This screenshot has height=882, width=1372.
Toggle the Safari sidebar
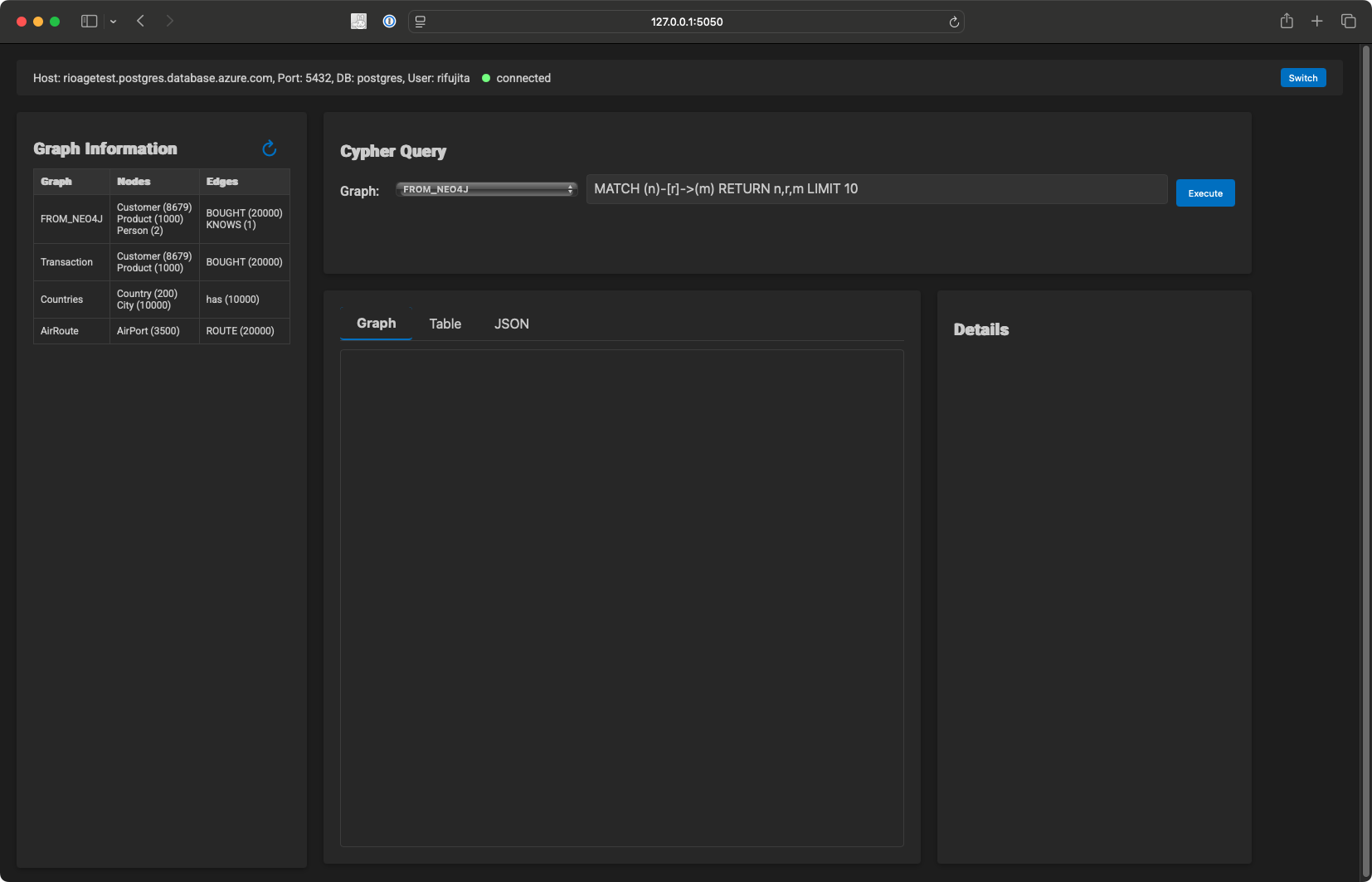tap(89, 22)
